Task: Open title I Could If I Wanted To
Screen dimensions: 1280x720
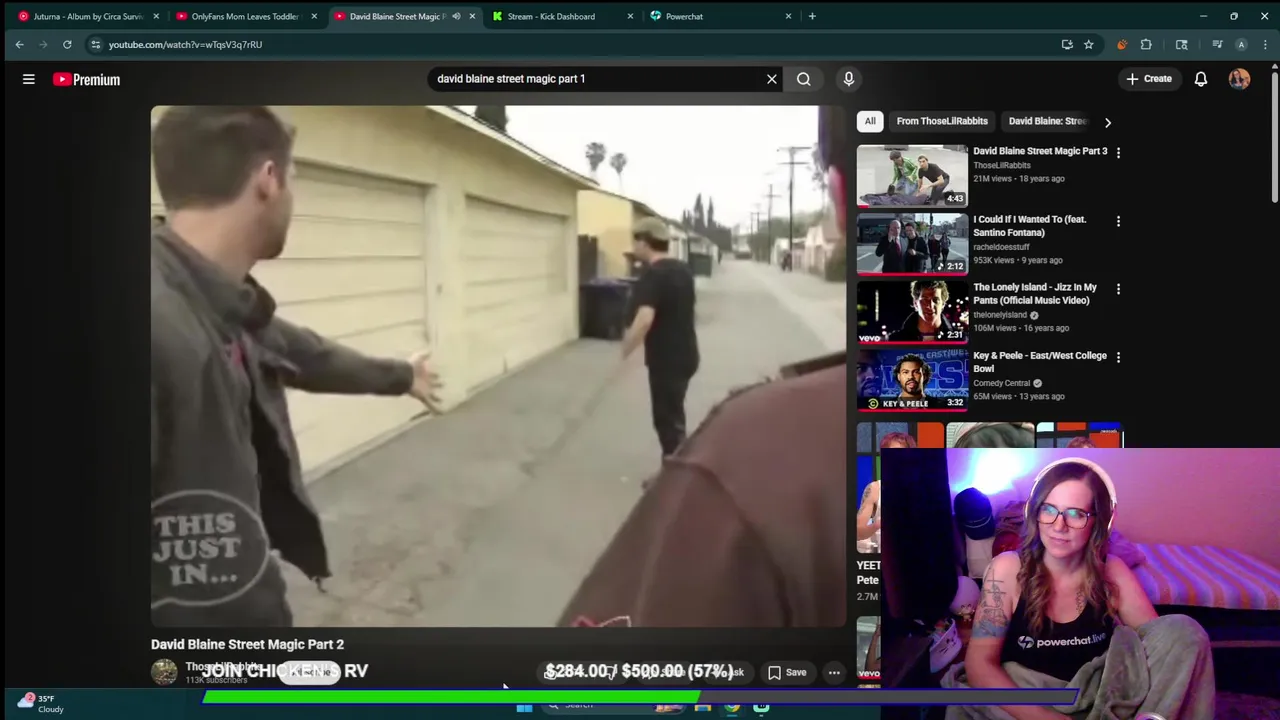Action: (x=1029, y=226)
